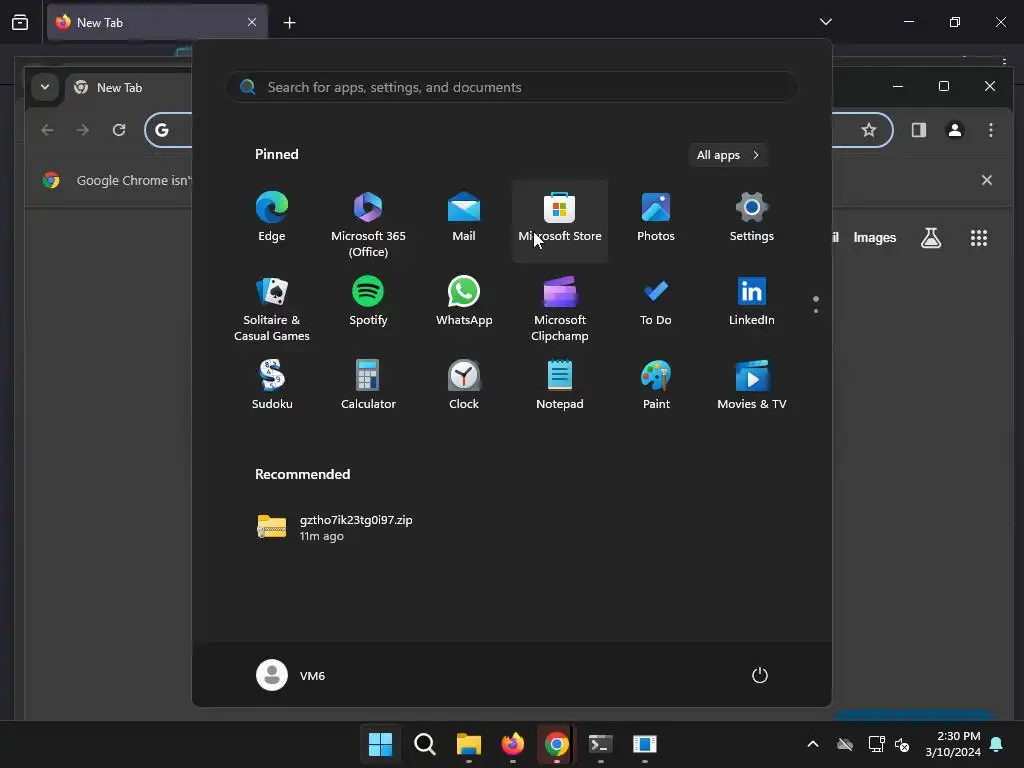The width and height of the screenshot is (1024, 768).
Task: Bookmark this tab with star icon
Action: coord(869,130)
